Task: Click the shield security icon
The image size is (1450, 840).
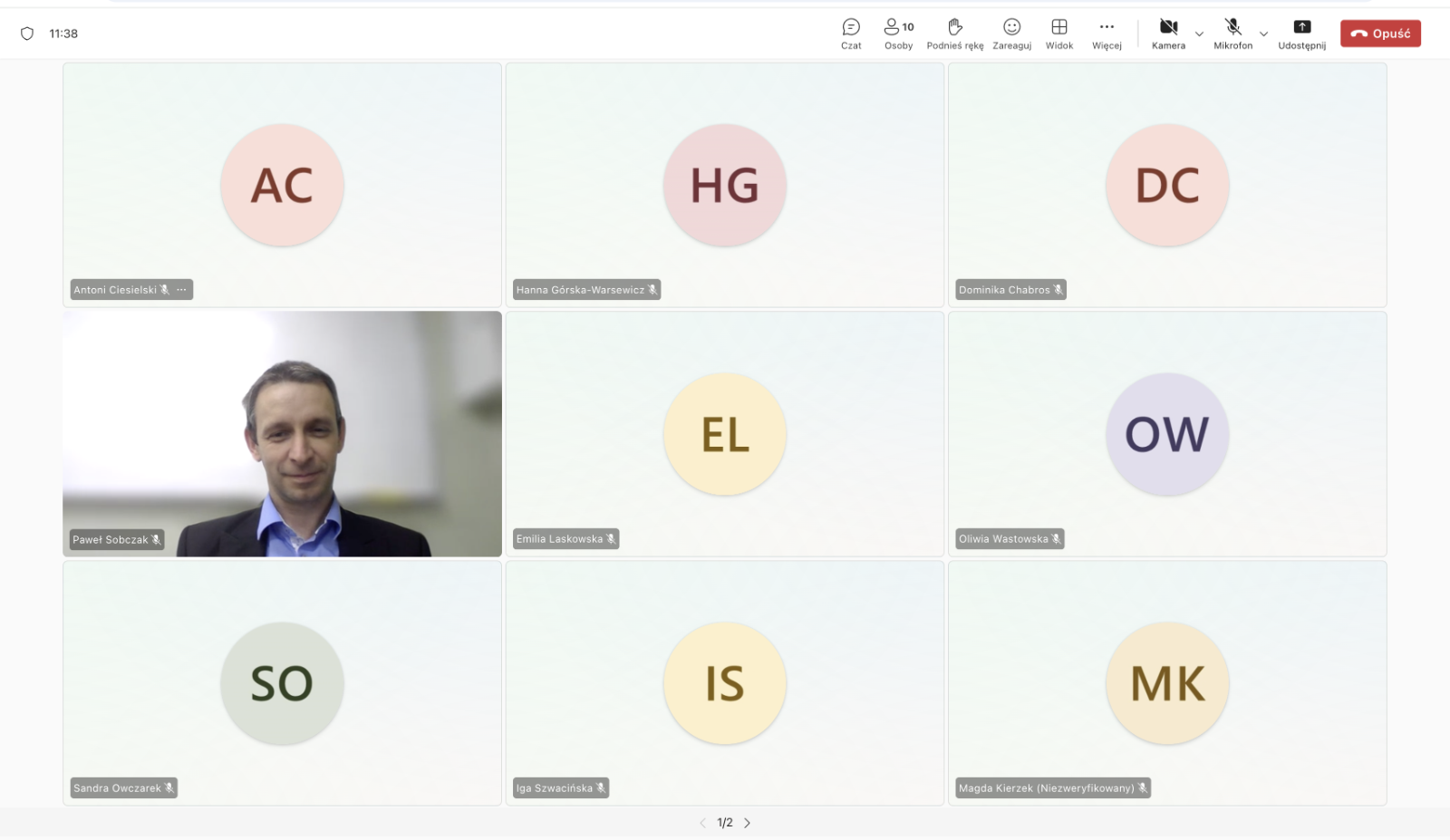Action: coord(27,34)
